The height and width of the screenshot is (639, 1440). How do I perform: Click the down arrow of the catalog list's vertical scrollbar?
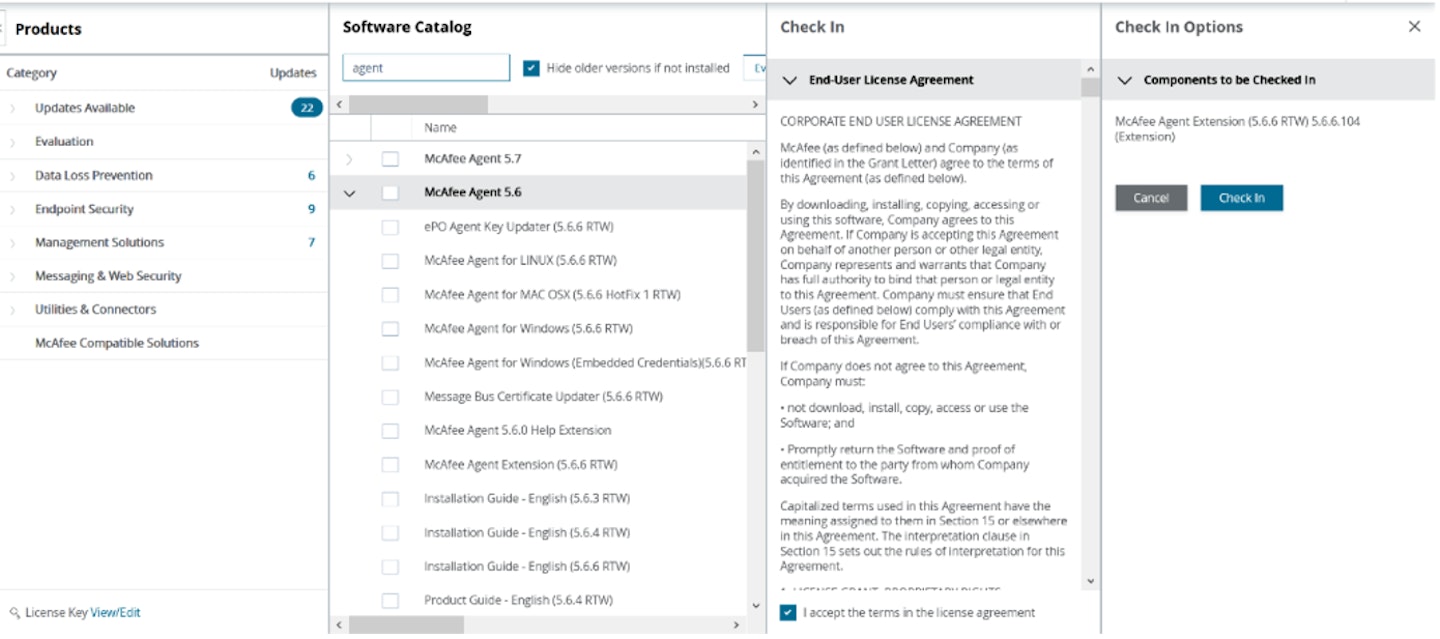tap(755, 605)
